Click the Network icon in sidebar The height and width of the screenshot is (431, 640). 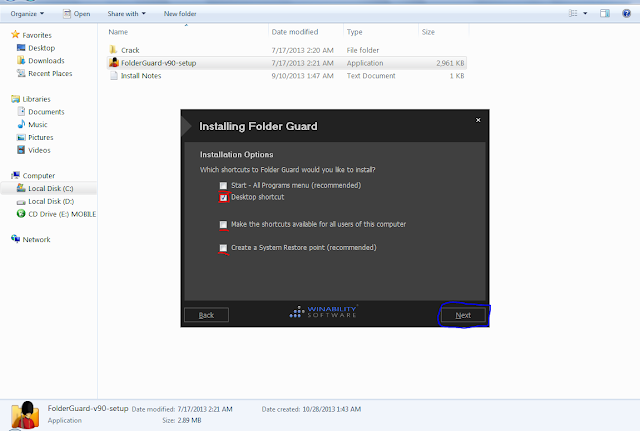tap(16, 239)
